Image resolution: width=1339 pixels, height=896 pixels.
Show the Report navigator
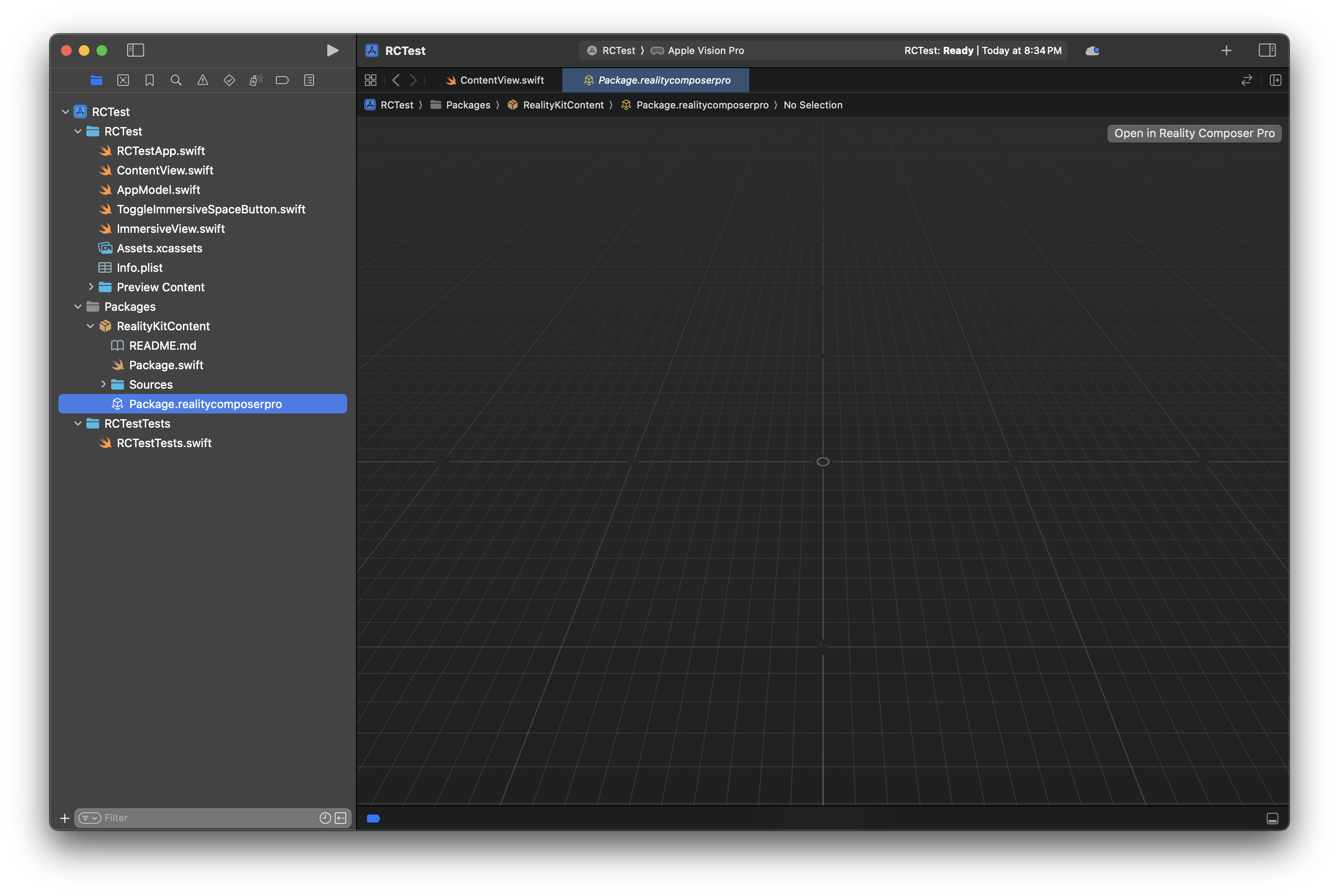click(x=309, y=81)
